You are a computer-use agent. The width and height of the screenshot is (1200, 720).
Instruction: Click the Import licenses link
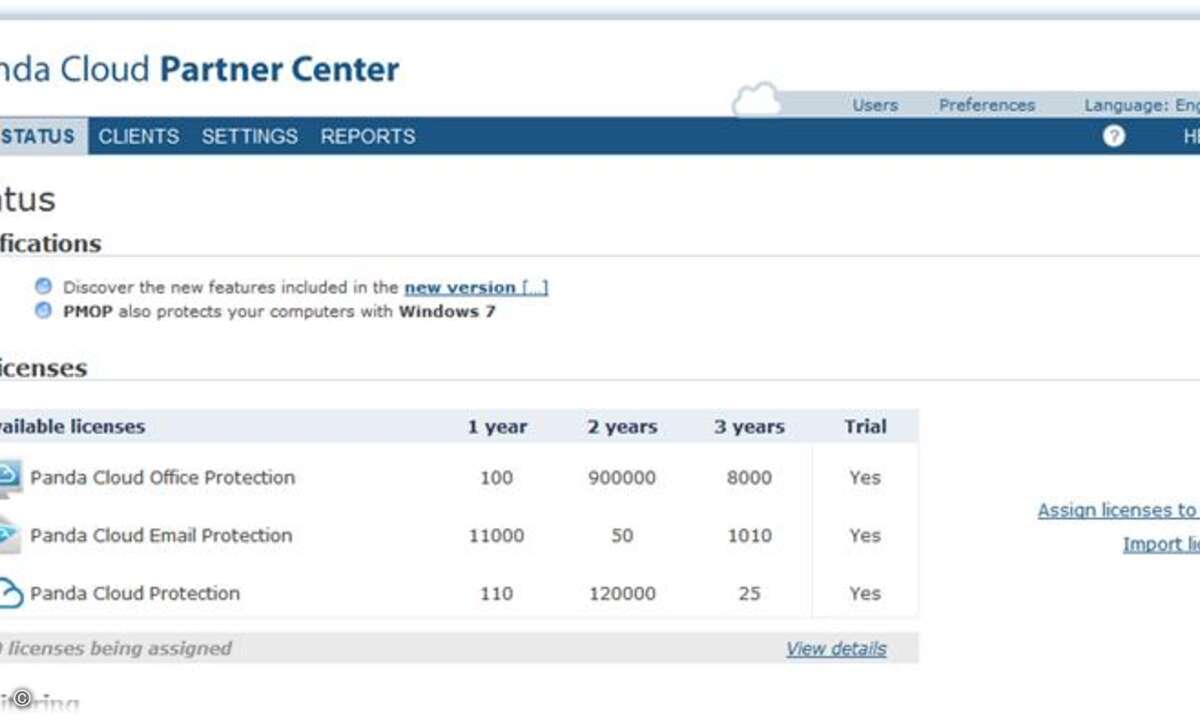click(x=1161, y=544)
